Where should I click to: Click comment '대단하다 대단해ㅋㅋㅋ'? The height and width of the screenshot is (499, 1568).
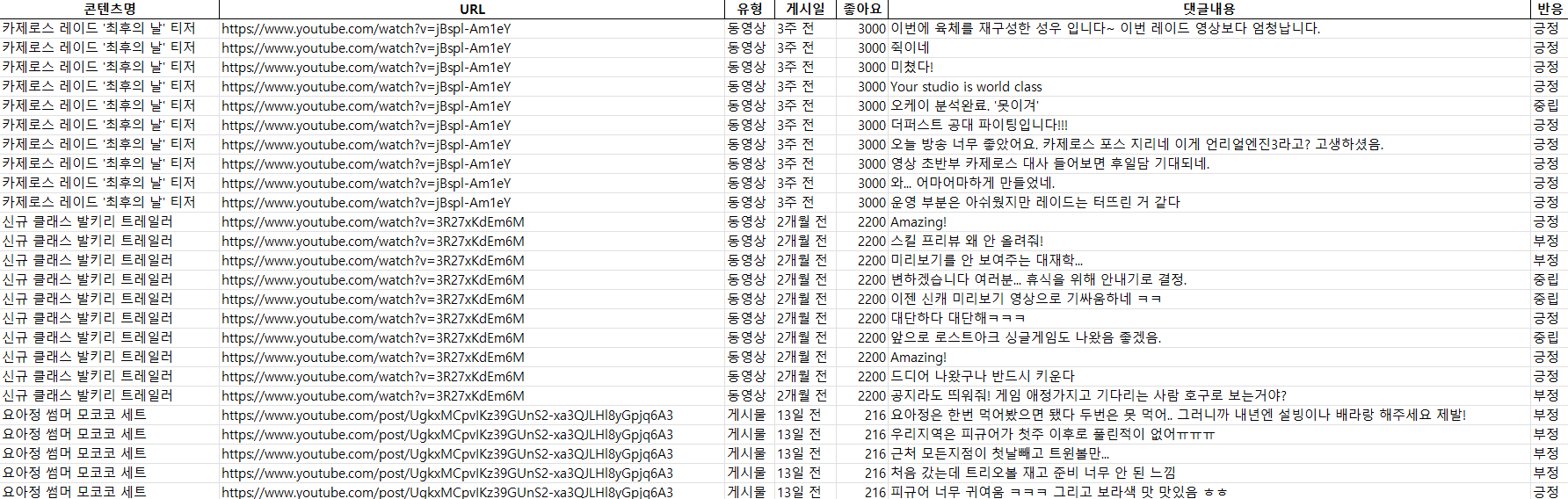958,318
